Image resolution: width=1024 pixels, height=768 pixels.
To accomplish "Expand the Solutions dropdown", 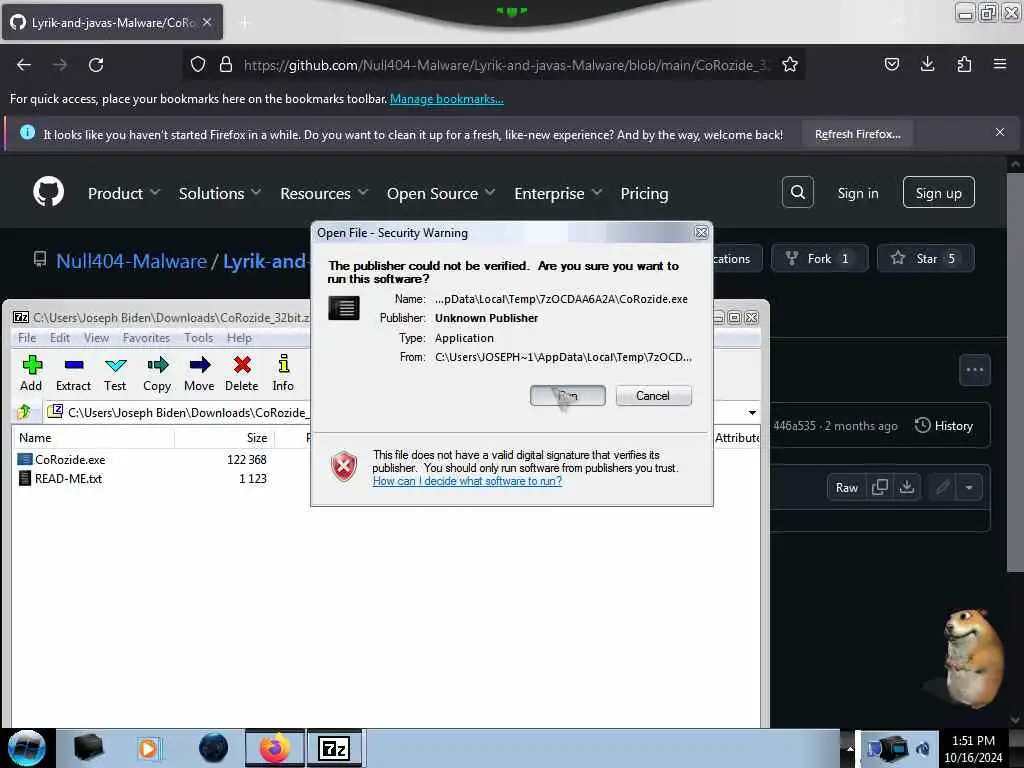I will tap(219, 193).
